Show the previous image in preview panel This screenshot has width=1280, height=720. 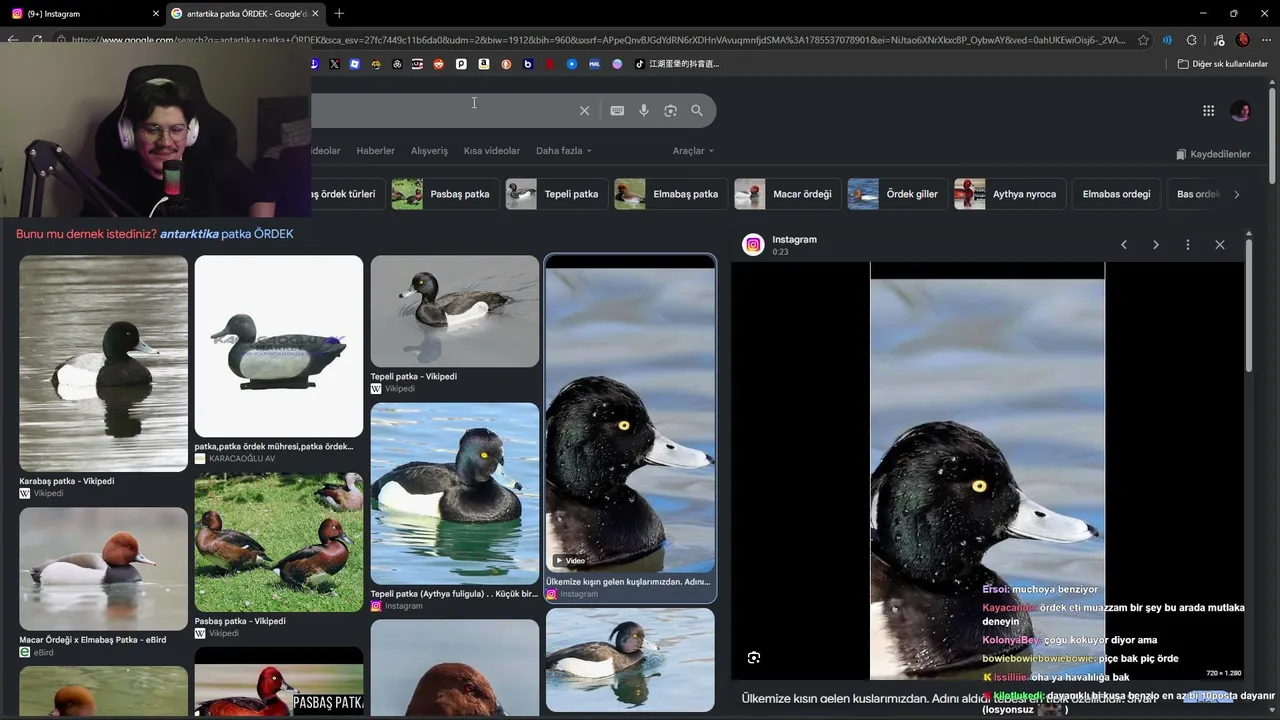pyautogui.click(x=1124, y=245)
